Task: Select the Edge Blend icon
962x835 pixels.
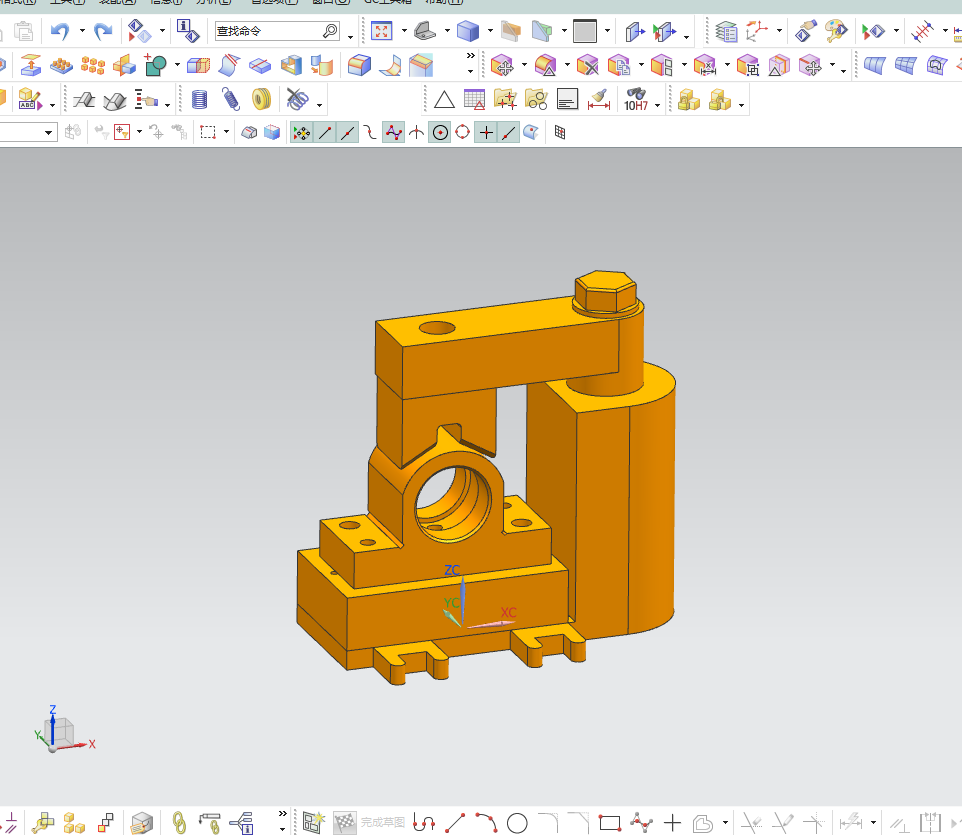Action: click(x=359, y=65)
